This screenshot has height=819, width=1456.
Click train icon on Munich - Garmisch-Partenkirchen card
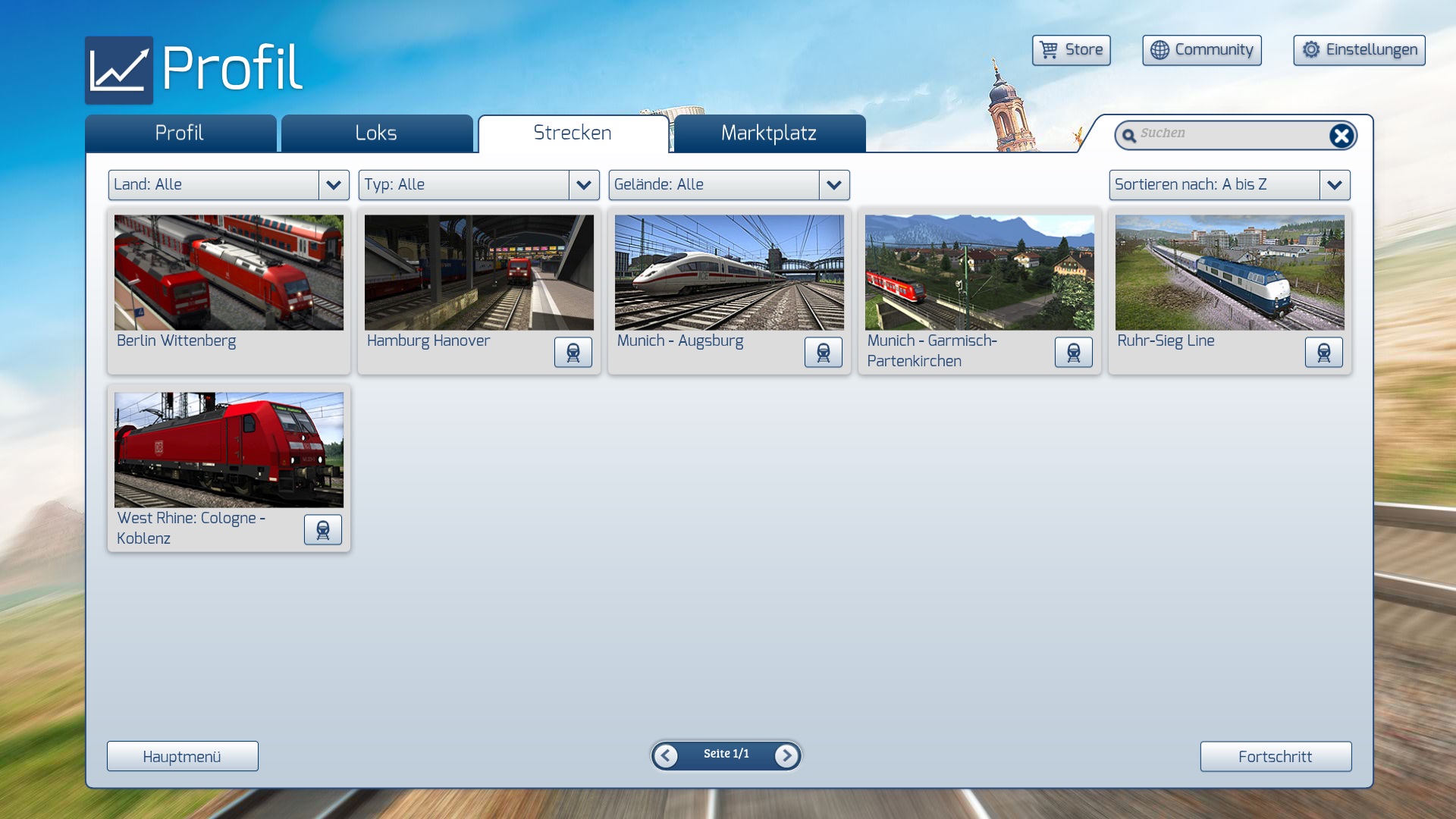(x=1073, y=353)
